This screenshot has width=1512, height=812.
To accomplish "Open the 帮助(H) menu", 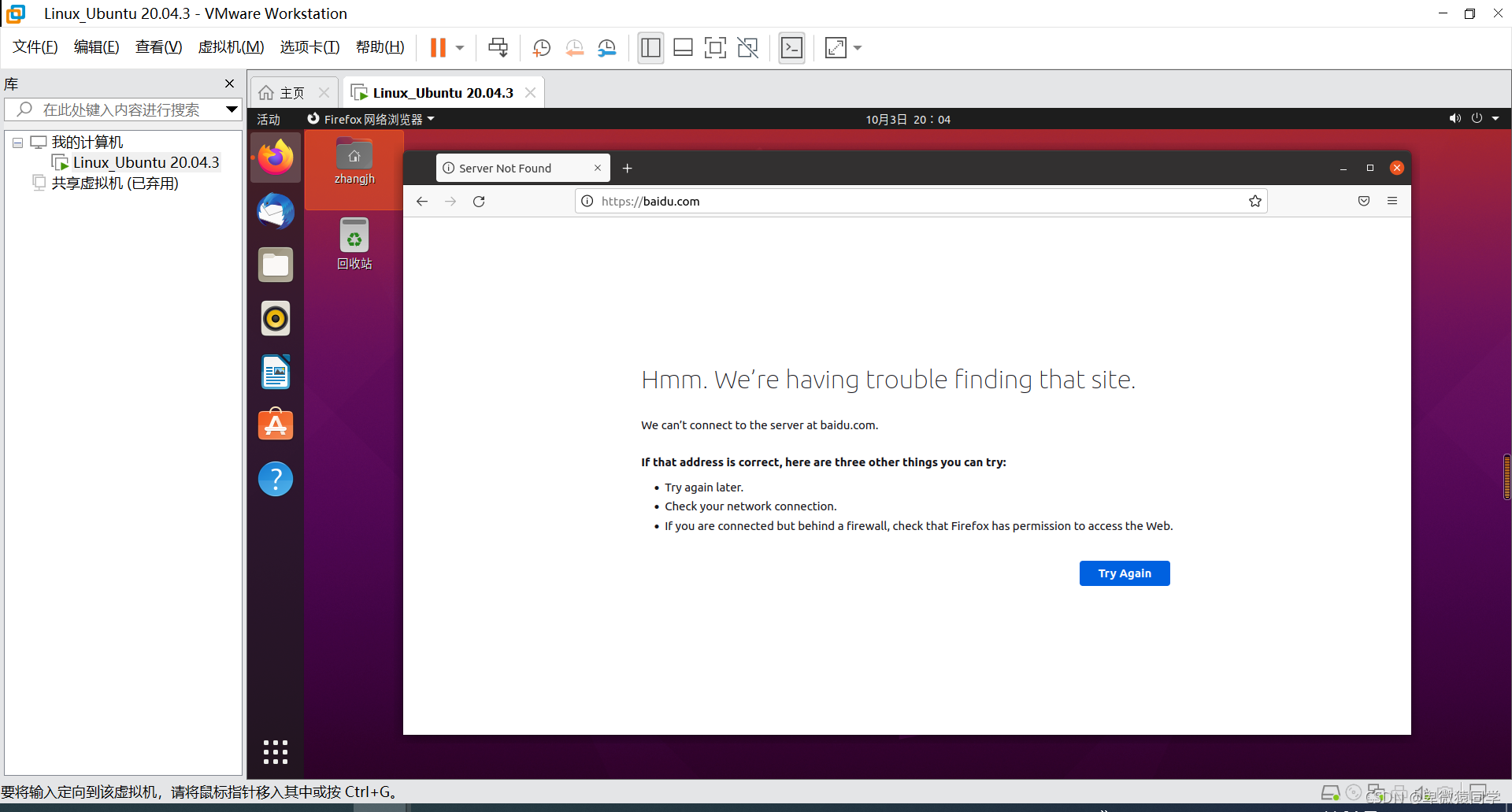I will click(380, 47).
